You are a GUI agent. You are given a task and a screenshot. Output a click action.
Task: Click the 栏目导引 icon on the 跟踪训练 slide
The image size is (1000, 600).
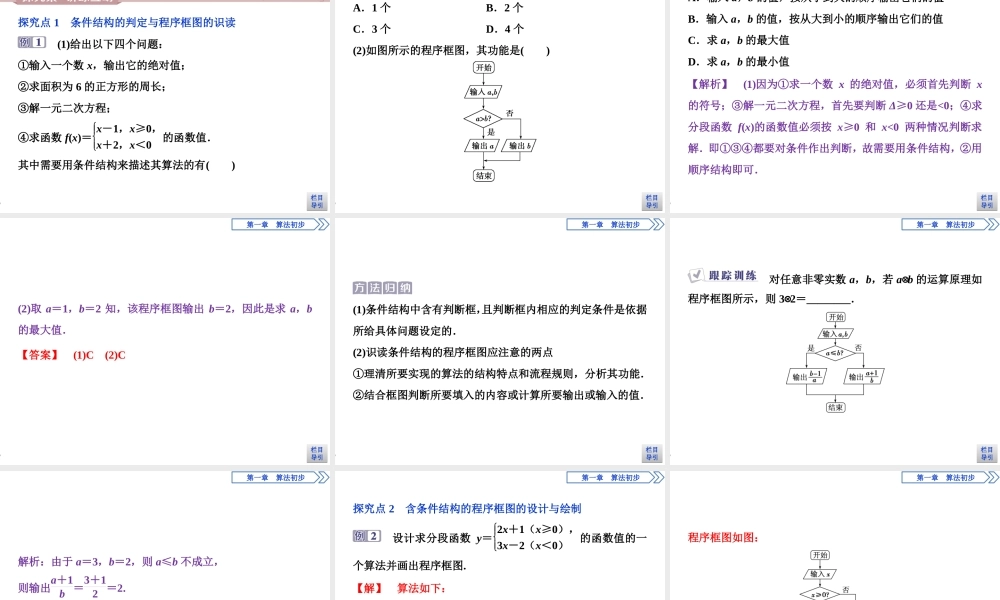click(987, 453)
